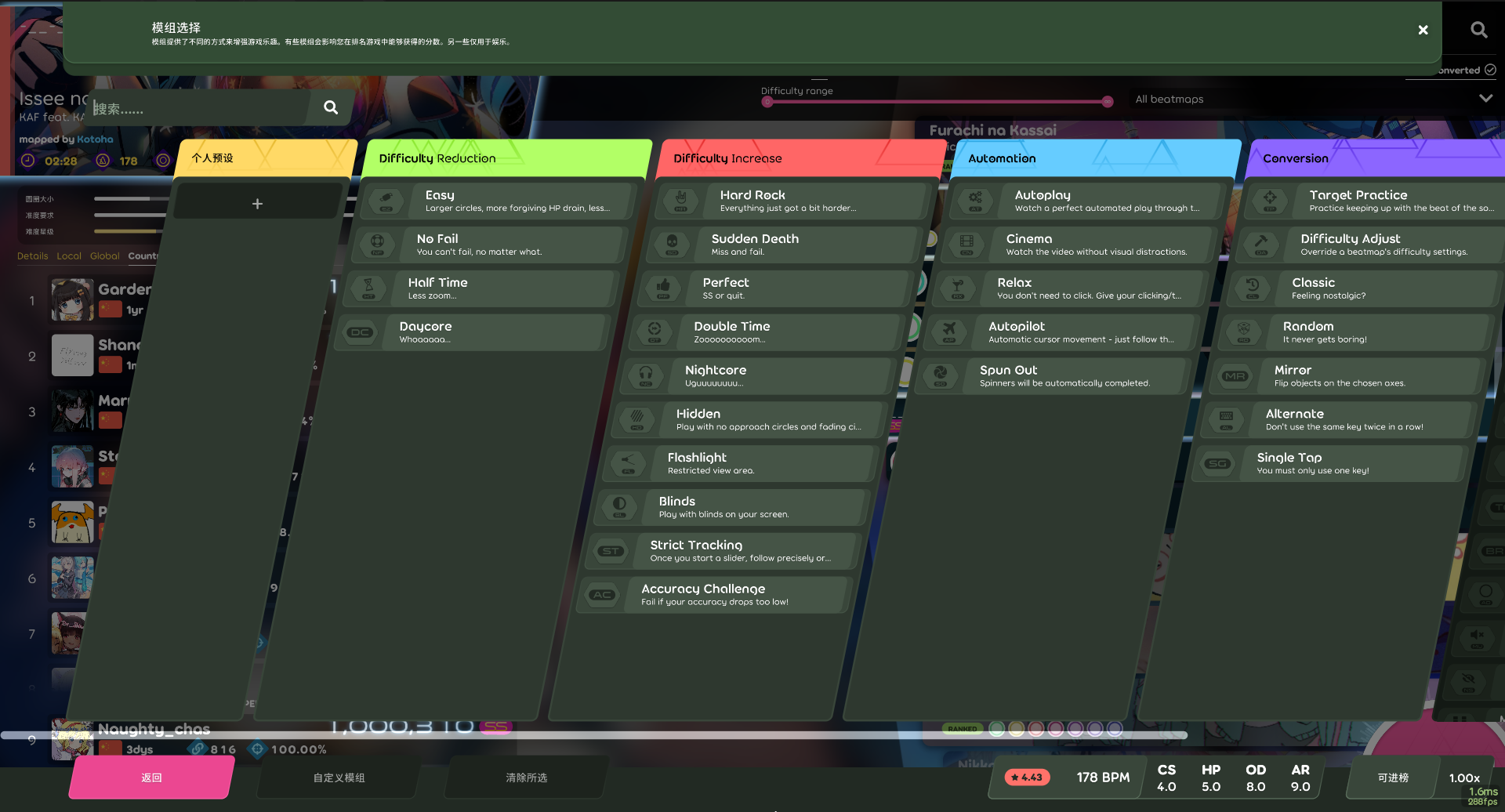This screenshot has width=1505, height=812.
Task: Toggle the Autoplay mod
Action: (x=1086, y=201)
